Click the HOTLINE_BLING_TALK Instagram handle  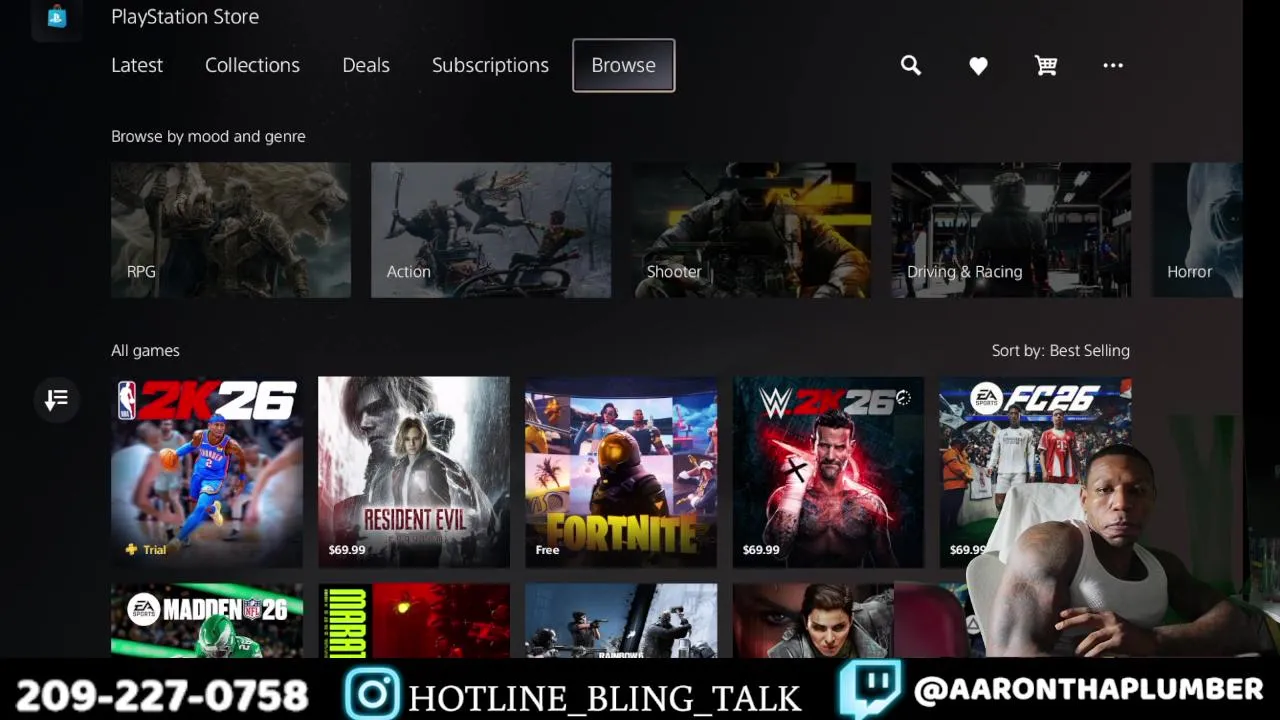(605, 698)
